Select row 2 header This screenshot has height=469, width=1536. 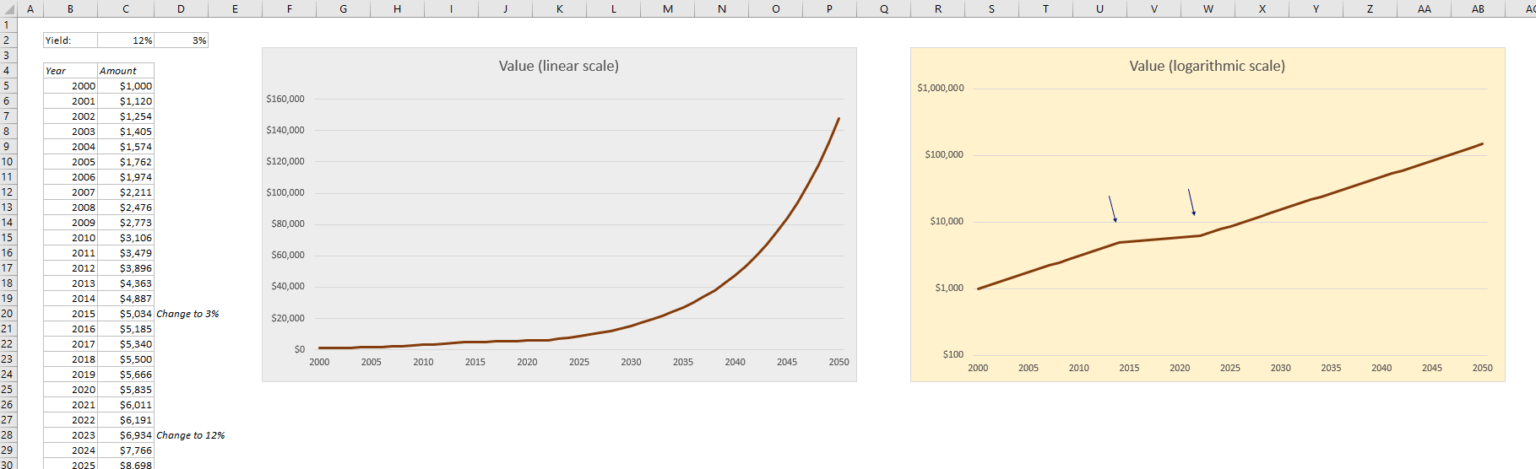click(x=7, y=41)
